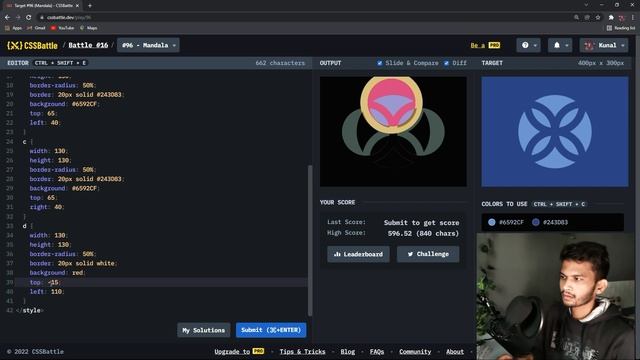
Task: Open Community footer link
Action: pyautogui.click(x=415, y=351)
